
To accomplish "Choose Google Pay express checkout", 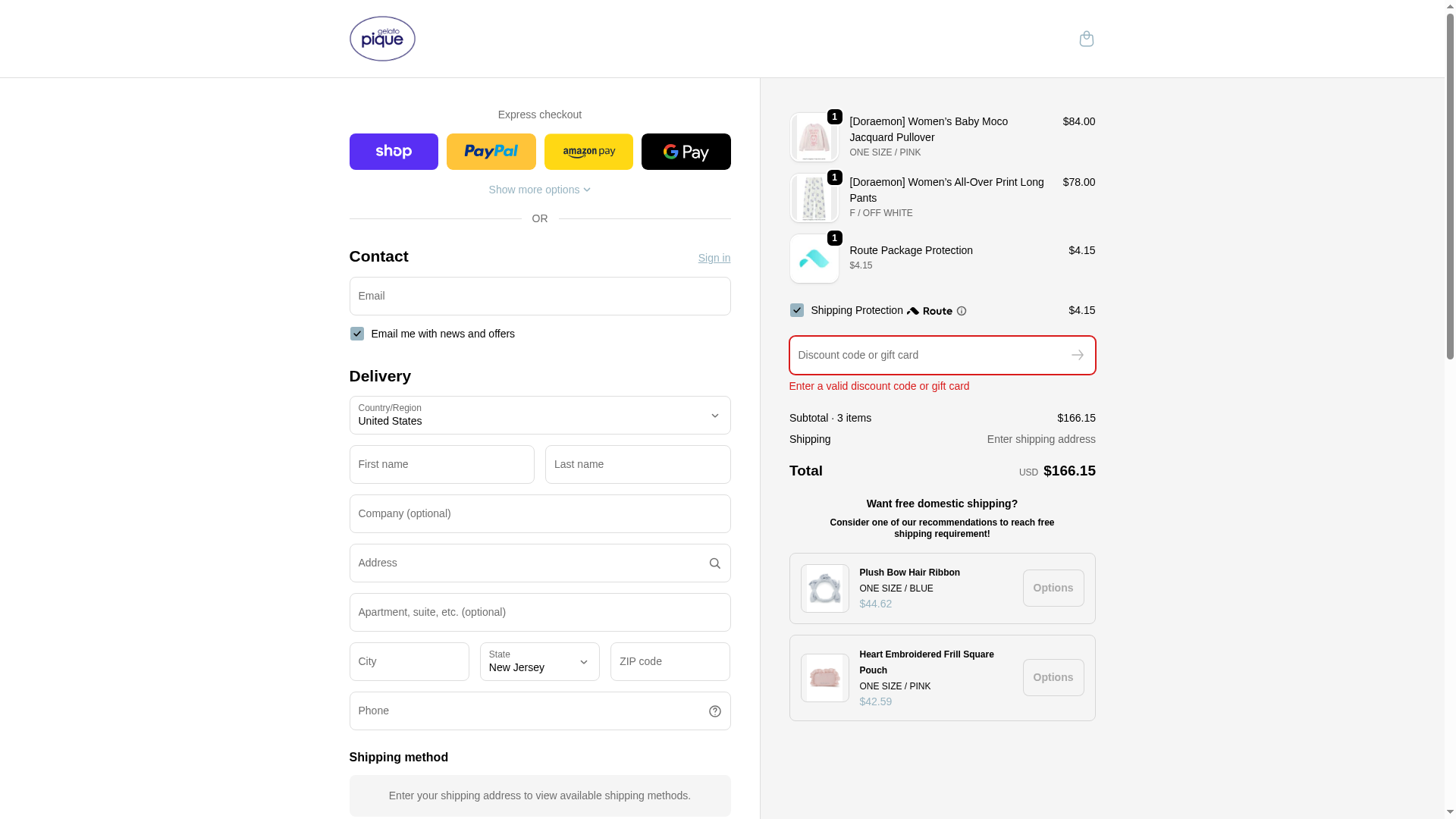I will (x=686, y=152).
